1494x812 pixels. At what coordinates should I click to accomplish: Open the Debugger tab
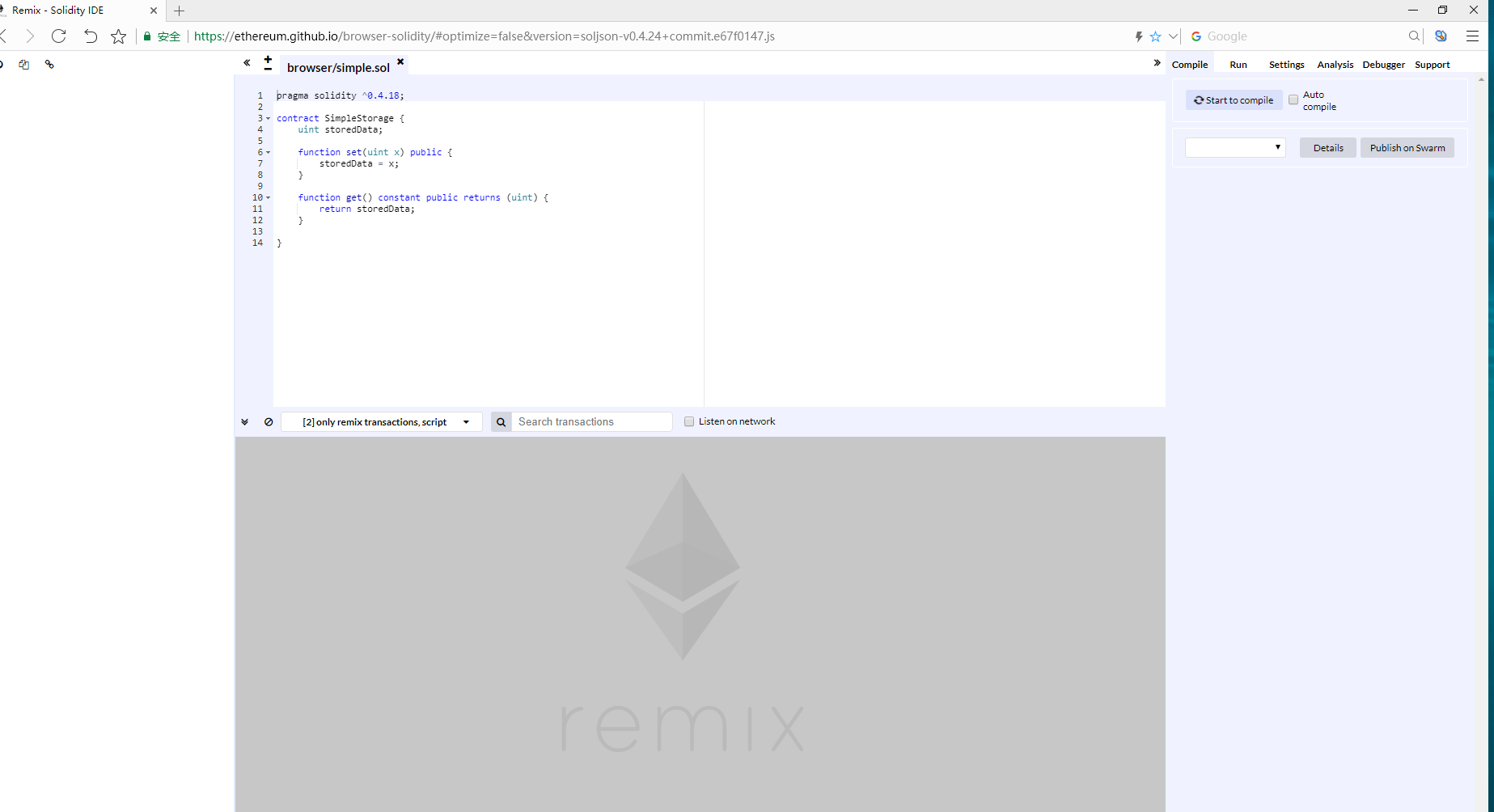click(1383, 65)
